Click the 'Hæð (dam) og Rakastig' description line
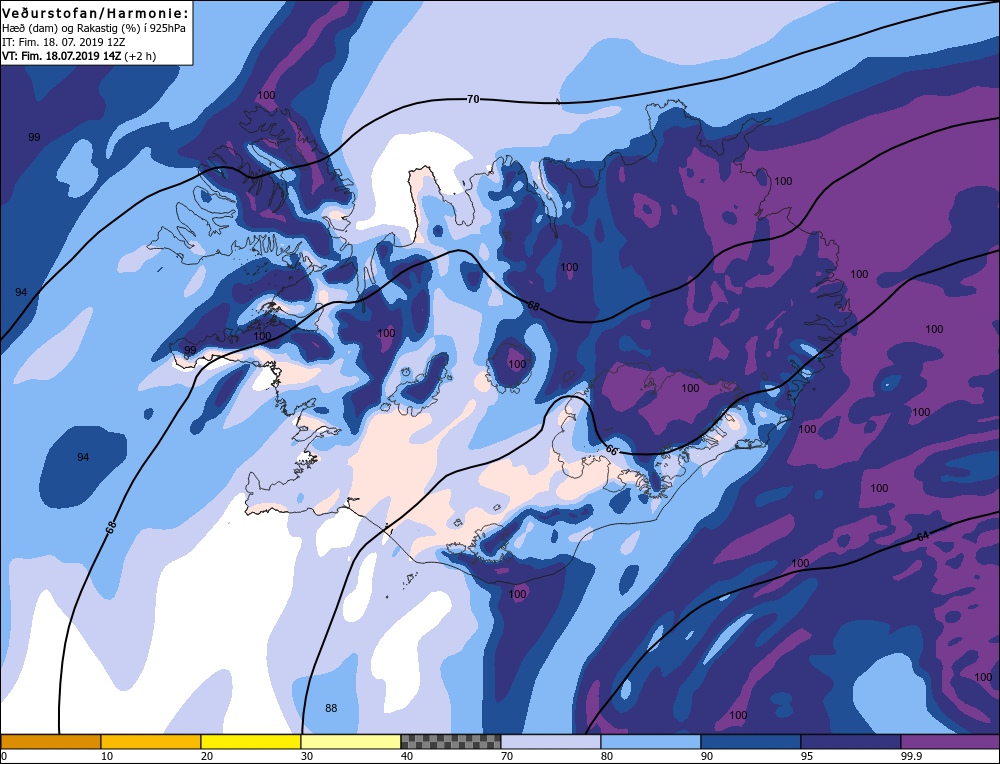The width and height of the screenshot is (1000, 764). (94, 28)
